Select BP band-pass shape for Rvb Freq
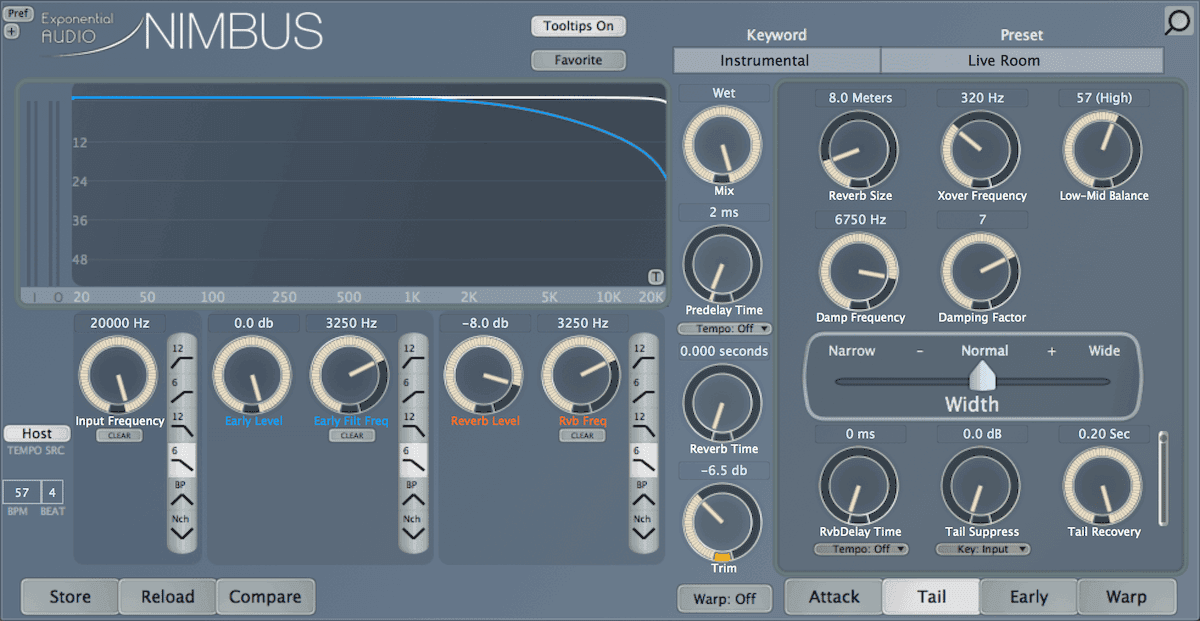This screenshot has height=621, width=1200. [642, 492]
